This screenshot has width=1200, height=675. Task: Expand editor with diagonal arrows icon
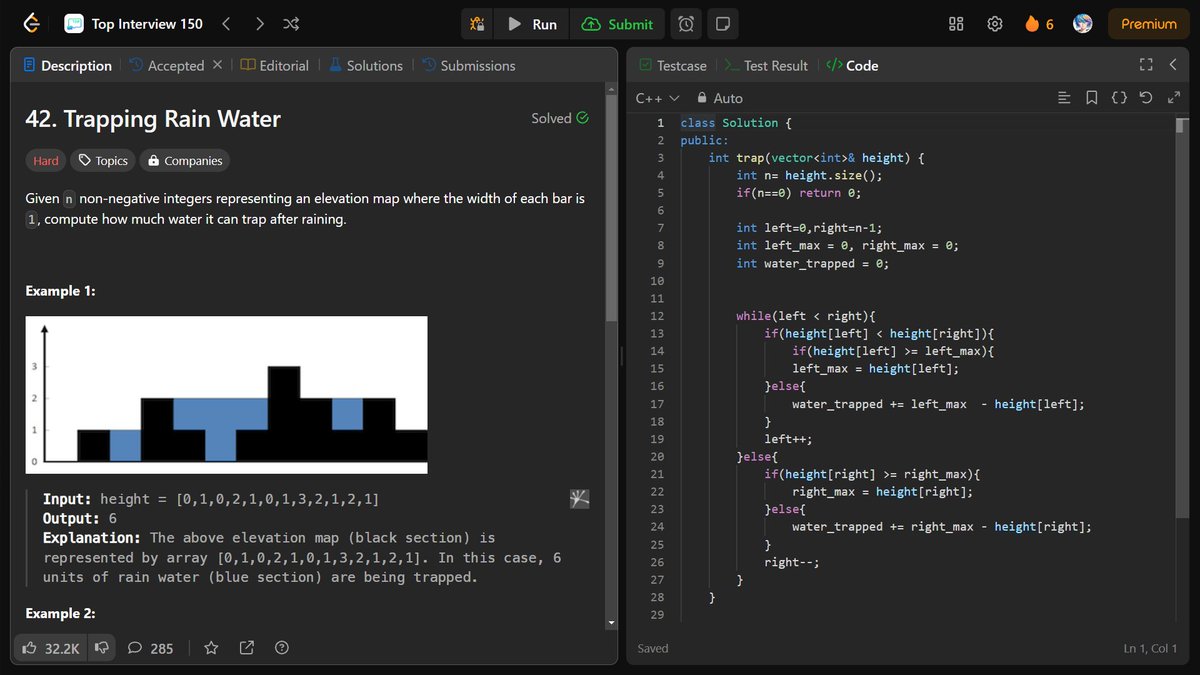coord(1173,98)
